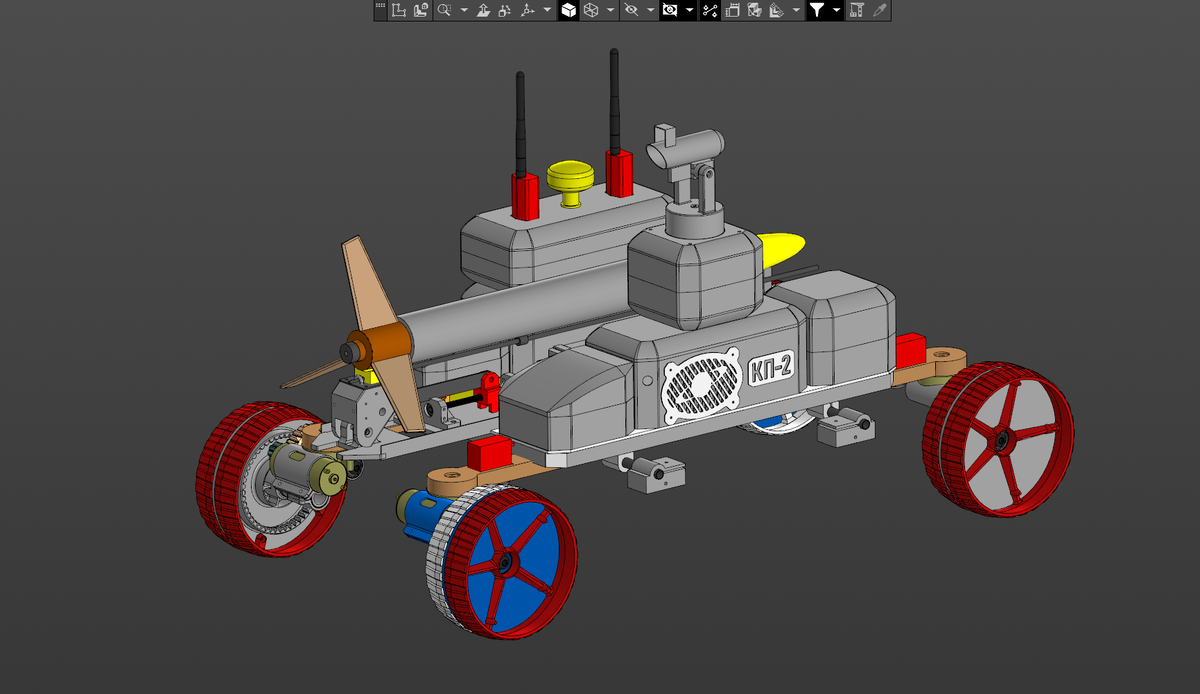Open the view orientation dropdown arrow
1200x694 pixels.
click(x=547, y=10)
